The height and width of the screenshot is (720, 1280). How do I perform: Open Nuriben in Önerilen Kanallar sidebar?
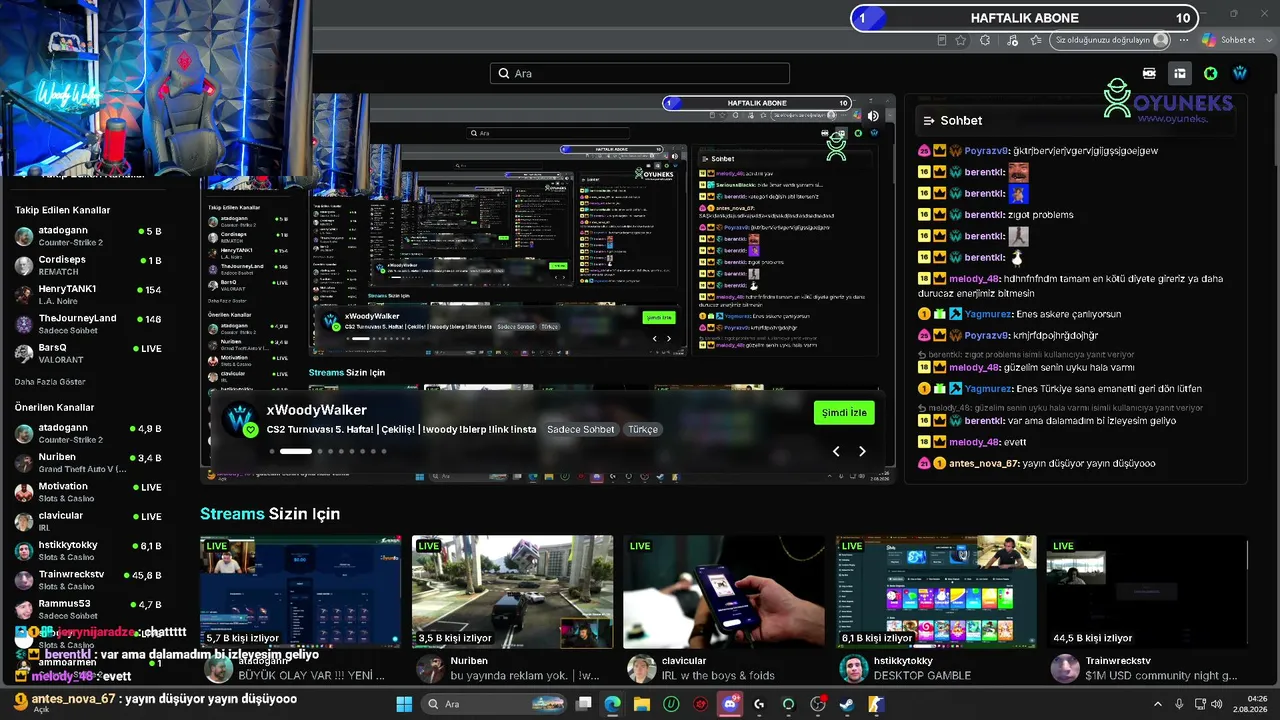(x=88, y=462)
